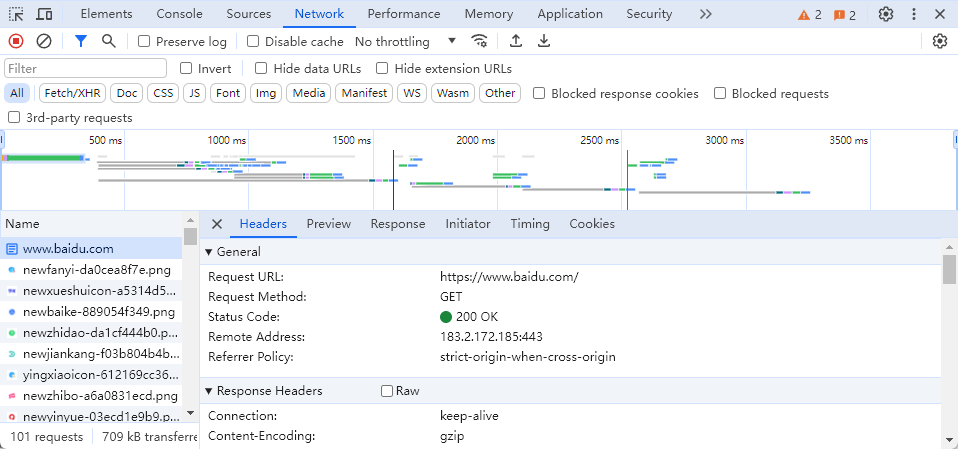The width and height of the screenshot is (958, 449).
Task: Stop recording the network log
Action: click(16, 41)
